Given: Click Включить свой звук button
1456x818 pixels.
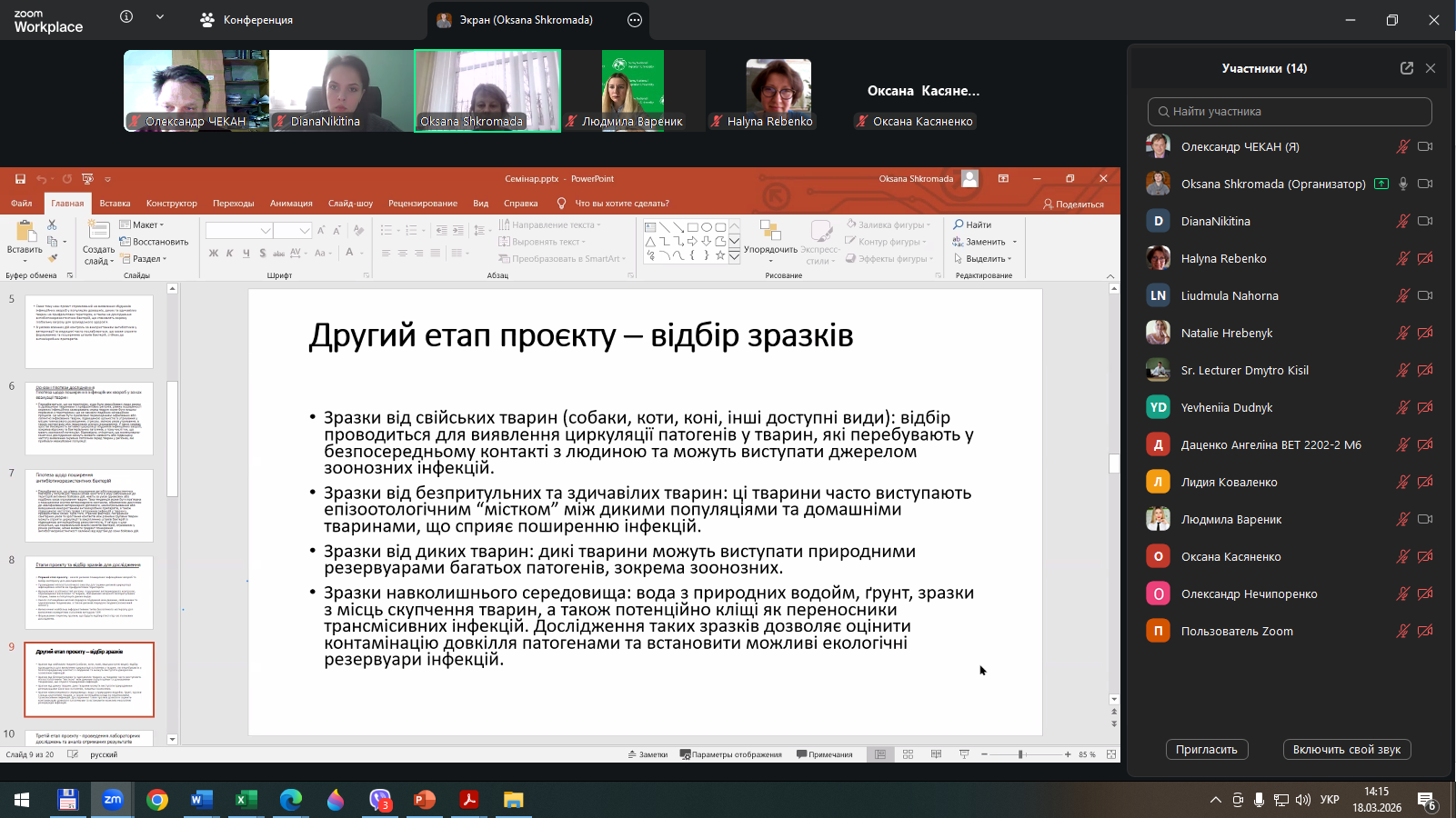Looking at the screenshot, I should tap(1346, 749).
